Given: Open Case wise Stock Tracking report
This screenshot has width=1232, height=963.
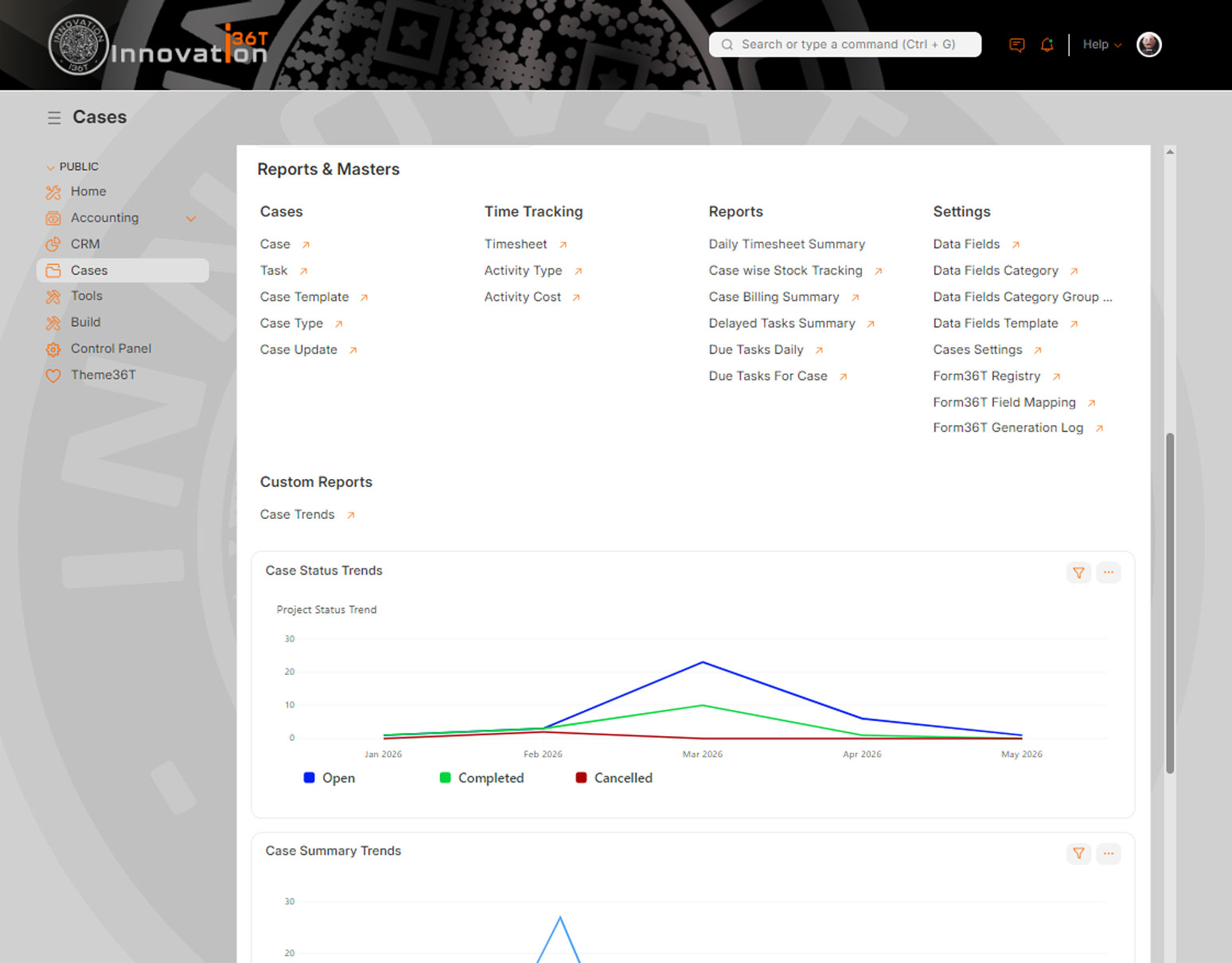Looking at the screenshot, I should click(x=786, y=271).
